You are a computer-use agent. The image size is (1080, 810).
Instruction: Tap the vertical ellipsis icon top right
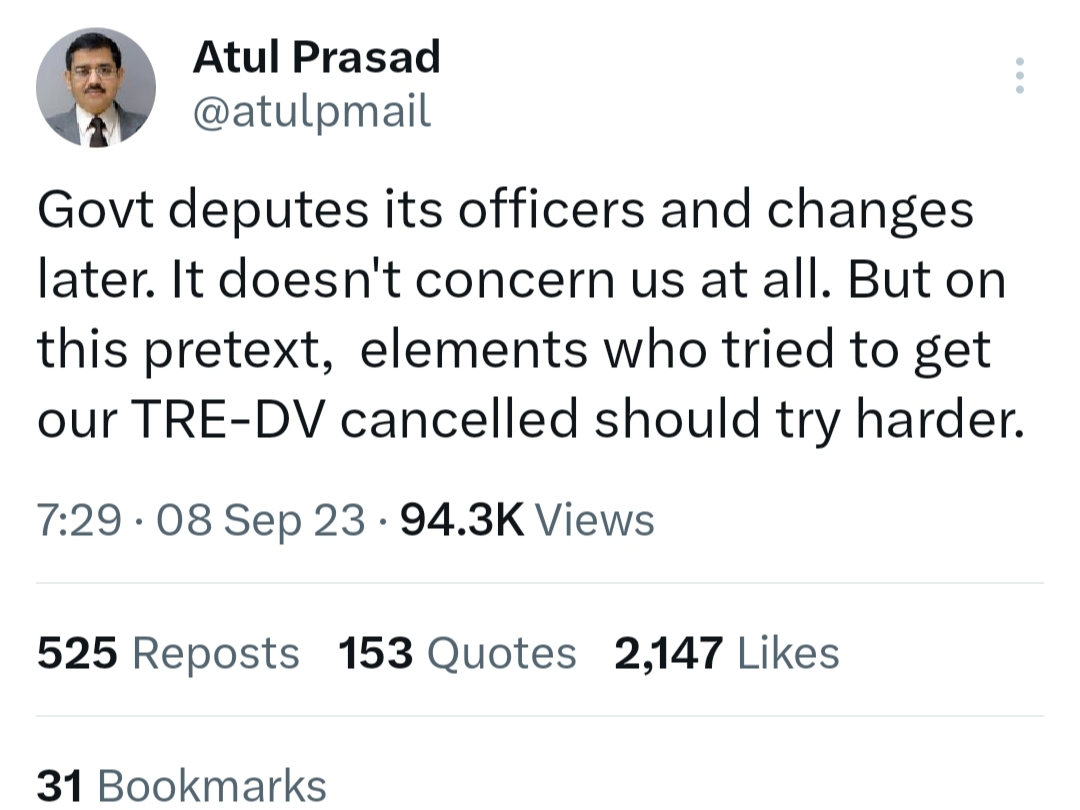[x=1020, y=75]
